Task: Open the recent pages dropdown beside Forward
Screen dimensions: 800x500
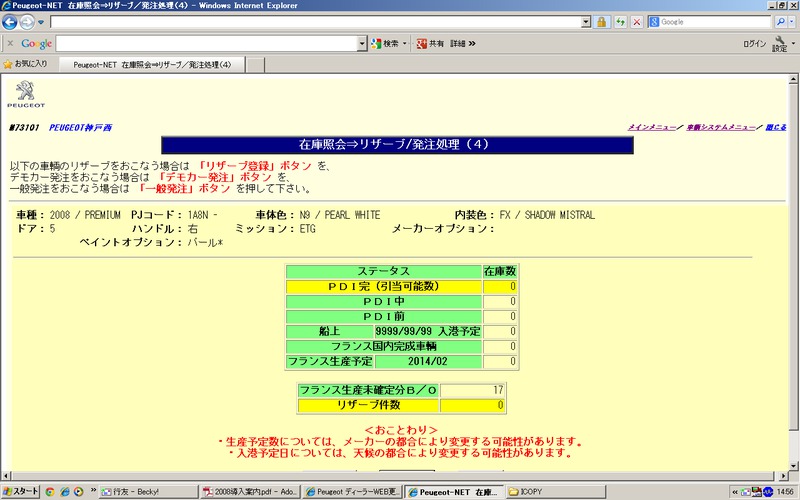Action: (x=41, y=22)
